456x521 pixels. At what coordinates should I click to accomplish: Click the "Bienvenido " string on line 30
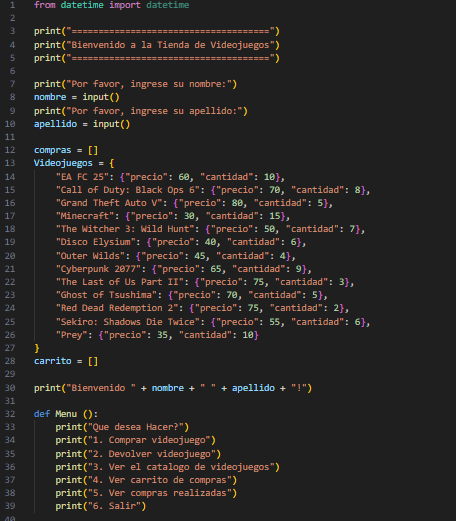(101, 388)
